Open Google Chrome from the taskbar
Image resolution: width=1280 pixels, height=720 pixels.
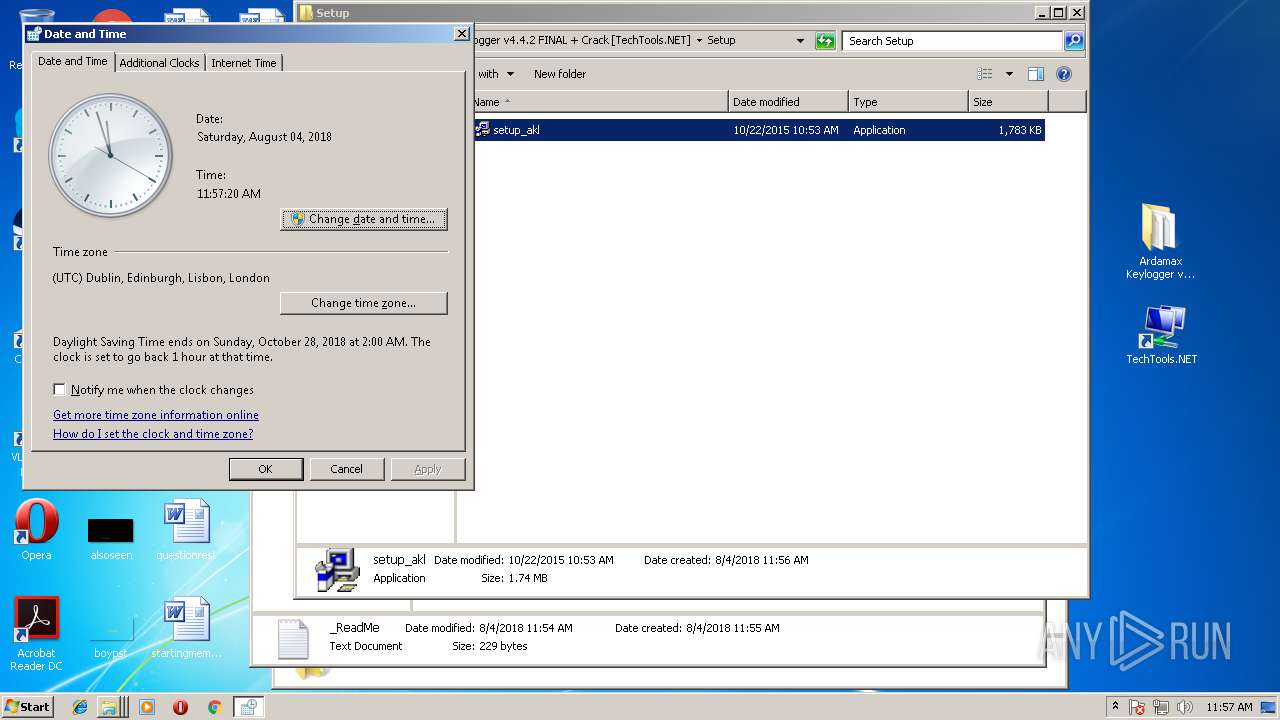[214, 707]
